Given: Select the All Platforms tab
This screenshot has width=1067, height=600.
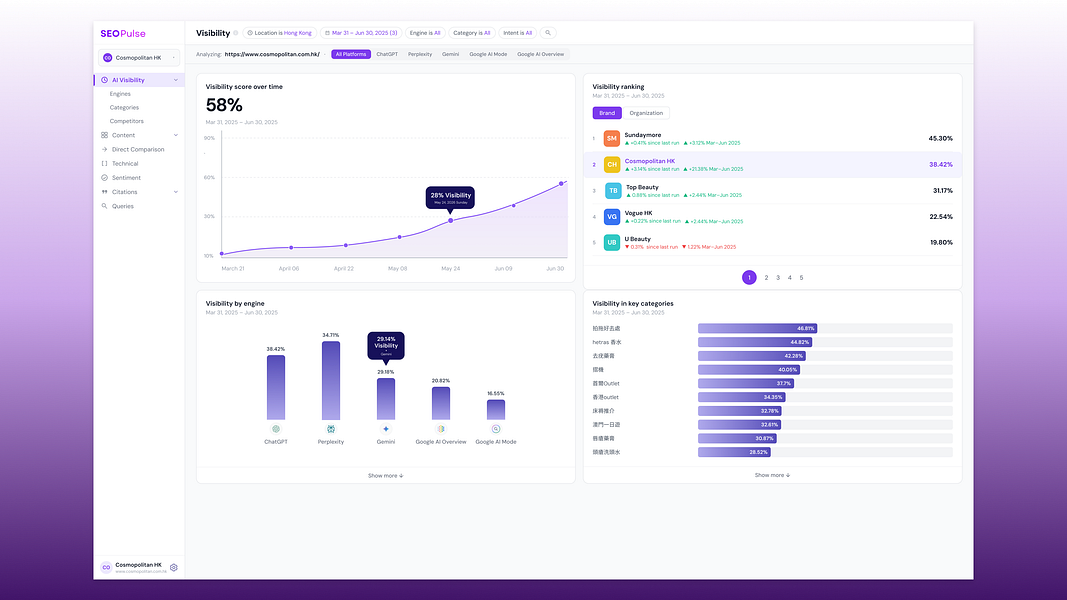Looking at the screenshot, I should click(x=351, y=54).
